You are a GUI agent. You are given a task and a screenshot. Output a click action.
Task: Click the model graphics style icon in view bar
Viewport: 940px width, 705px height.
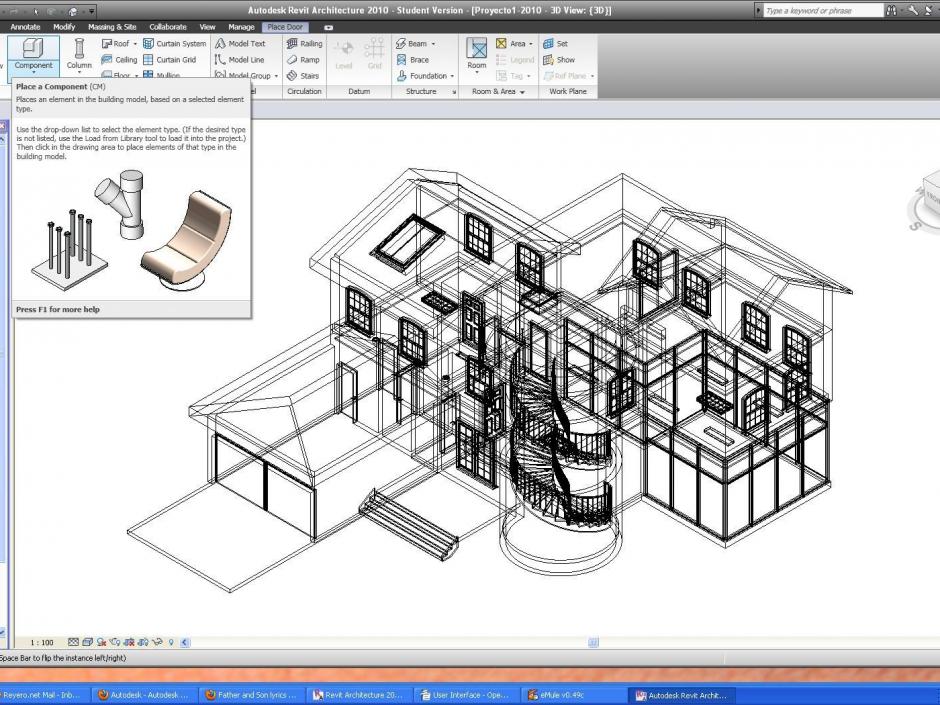pyautogui.click(x=88, y=642)
